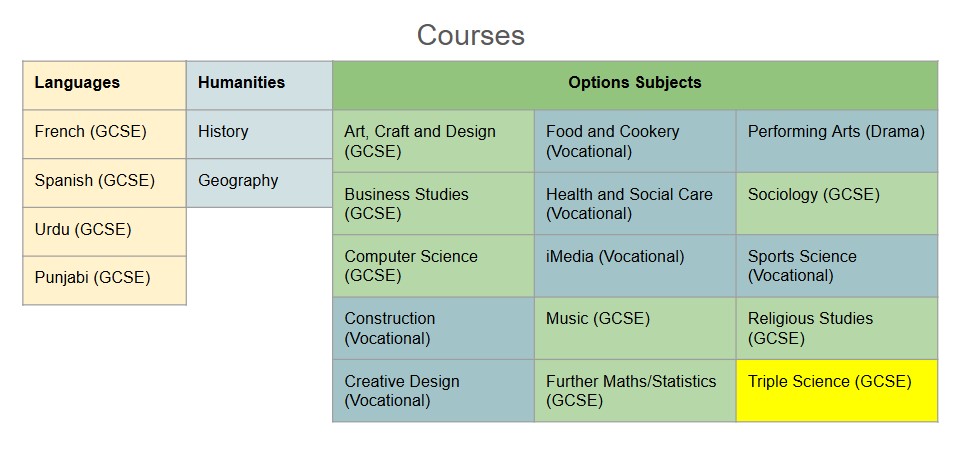Select the Spanish (GCSE) cell
This screenshot has height=459, width=963.
tap(104, 183)
